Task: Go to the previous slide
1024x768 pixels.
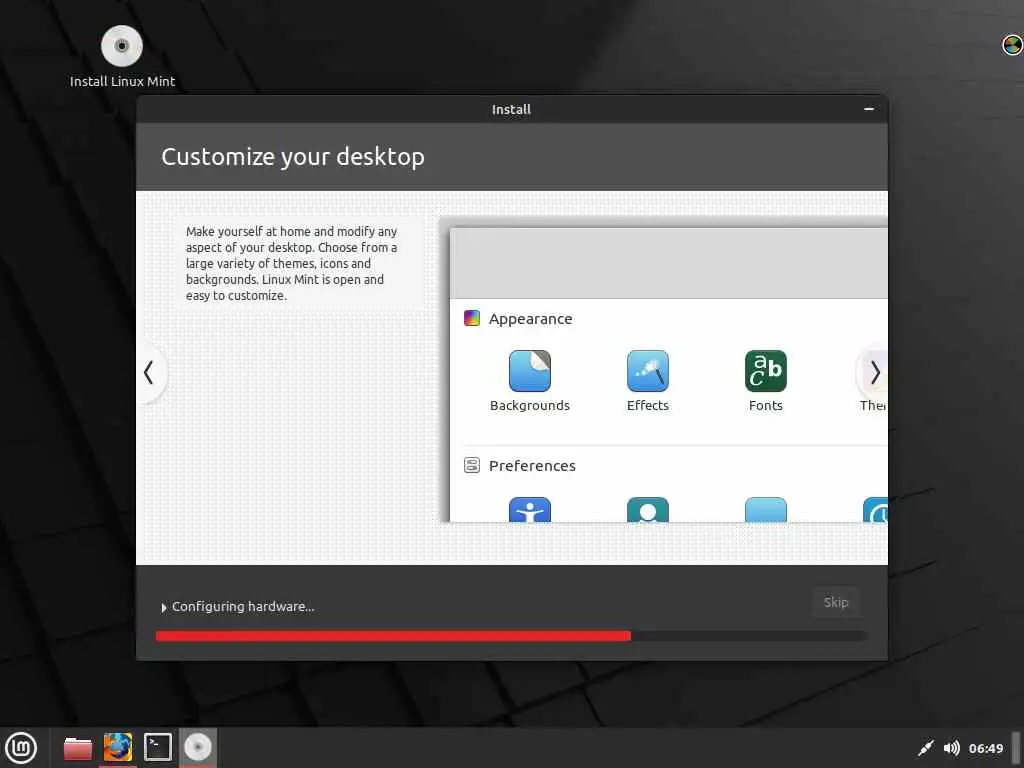Action: coord(149,373)
